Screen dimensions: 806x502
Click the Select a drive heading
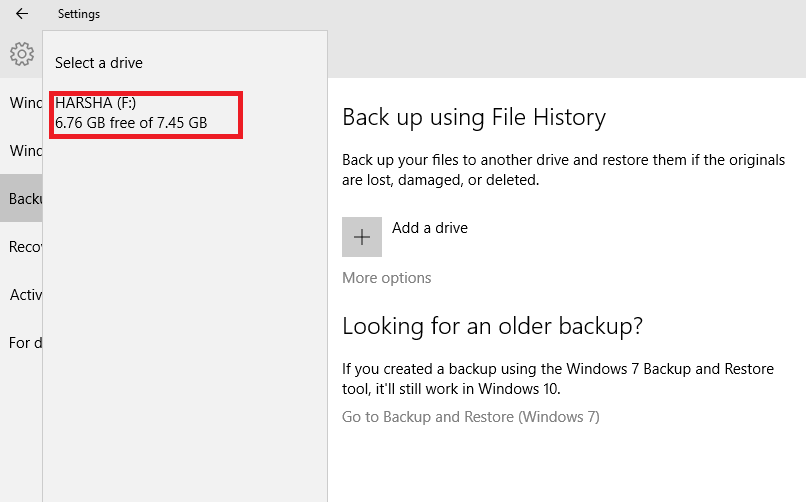(99, 63)
